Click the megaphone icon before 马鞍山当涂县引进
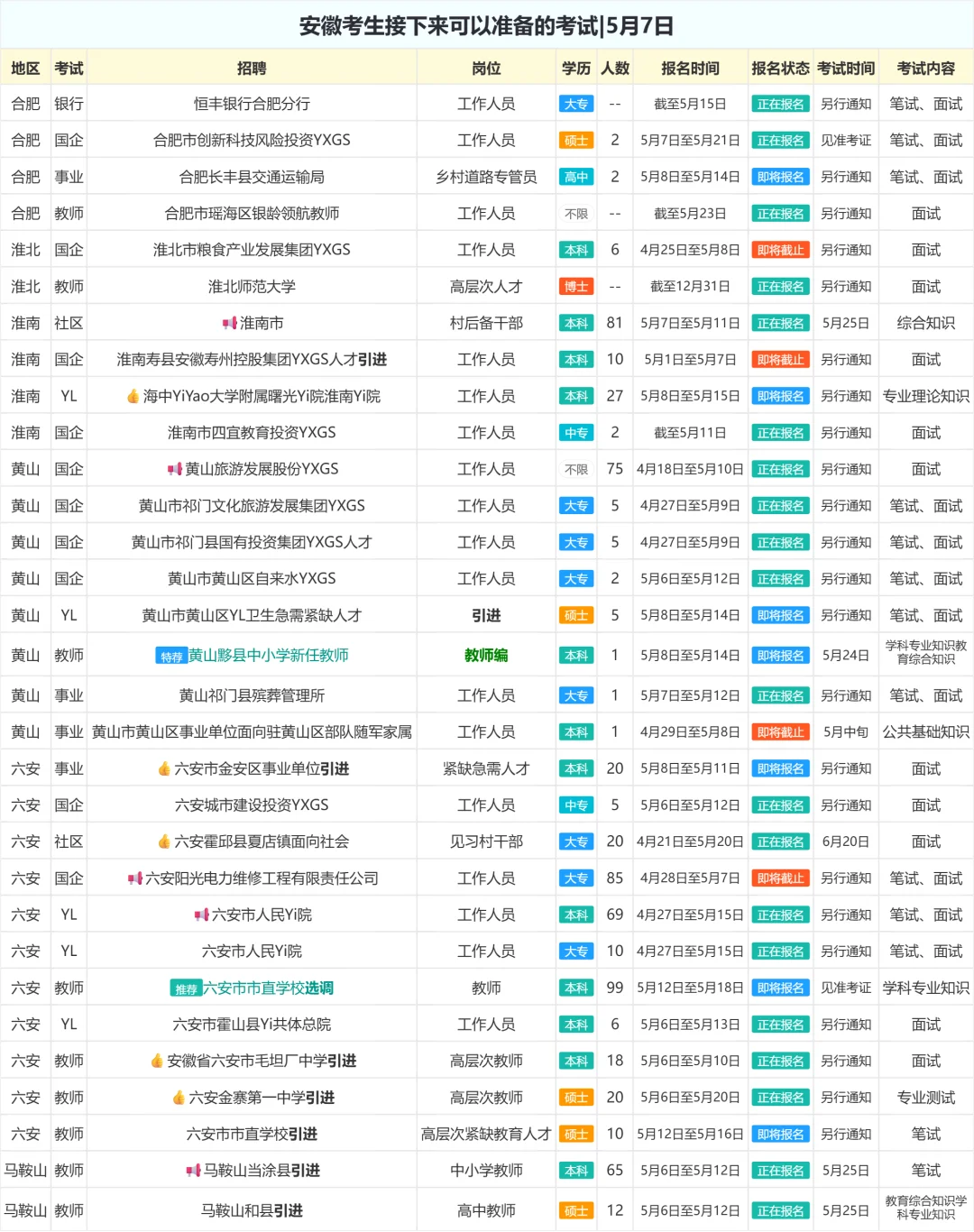The width and height of the screenshot is (974, 1232). [193, 1171]
